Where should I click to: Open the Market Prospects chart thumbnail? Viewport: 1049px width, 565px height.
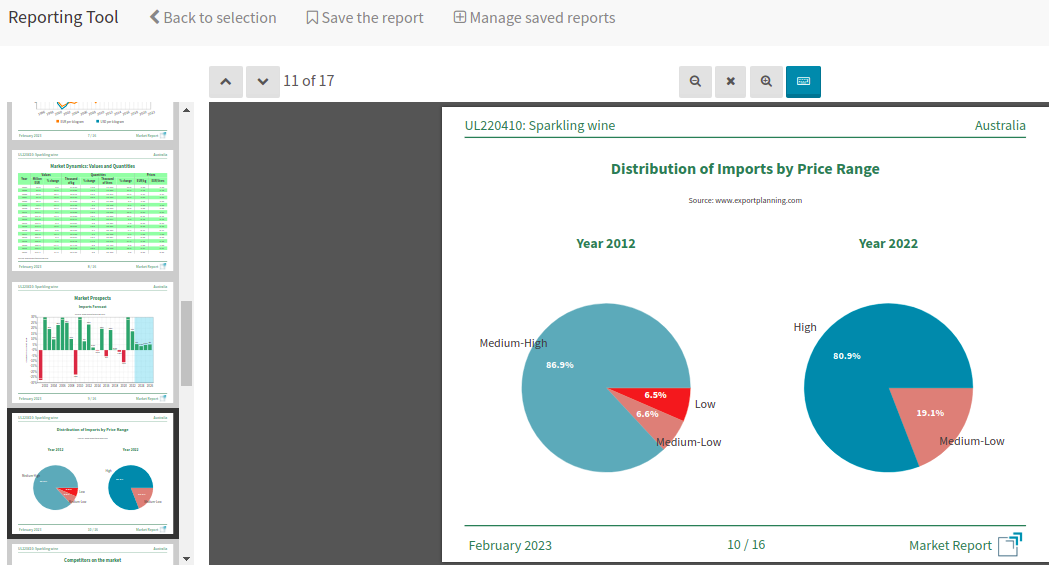[92, 342]
